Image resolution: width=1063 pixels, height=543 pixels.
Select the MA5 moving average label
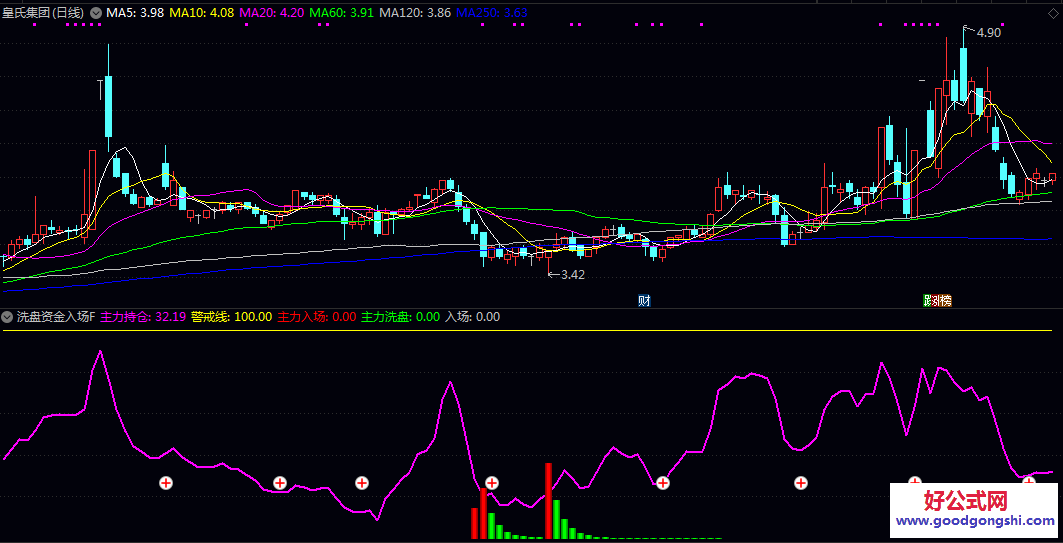pyautogui.click(x=135, y=13)
